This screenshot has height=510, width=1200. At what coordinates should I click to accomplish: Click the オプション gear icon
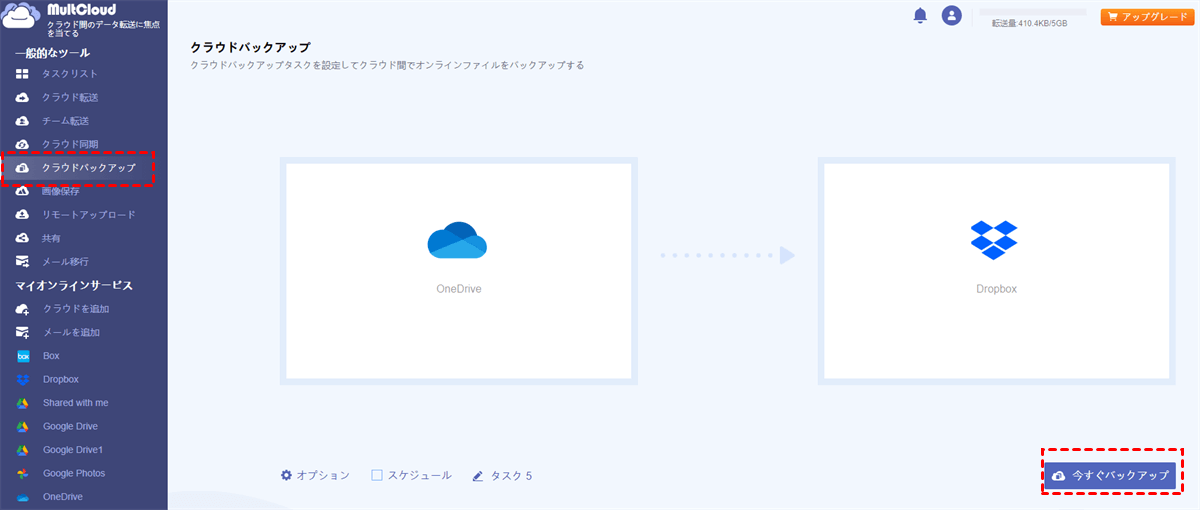286,476
